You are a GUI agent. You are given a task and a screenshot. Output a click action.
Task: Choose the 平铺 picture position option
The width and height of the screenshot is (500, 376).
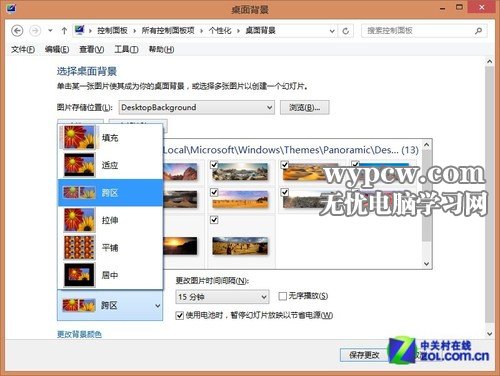[110, 247]
